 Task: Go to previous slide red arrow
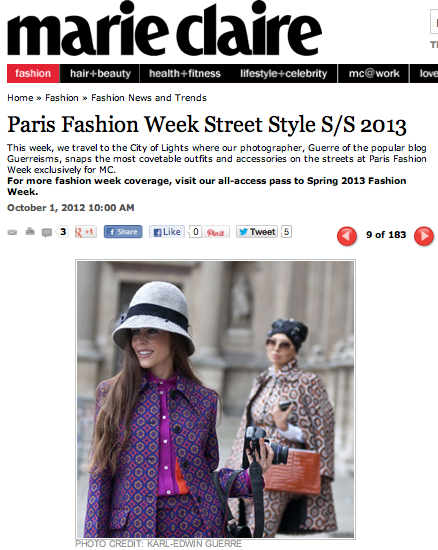pyautogui.click(x=347, y=236)
